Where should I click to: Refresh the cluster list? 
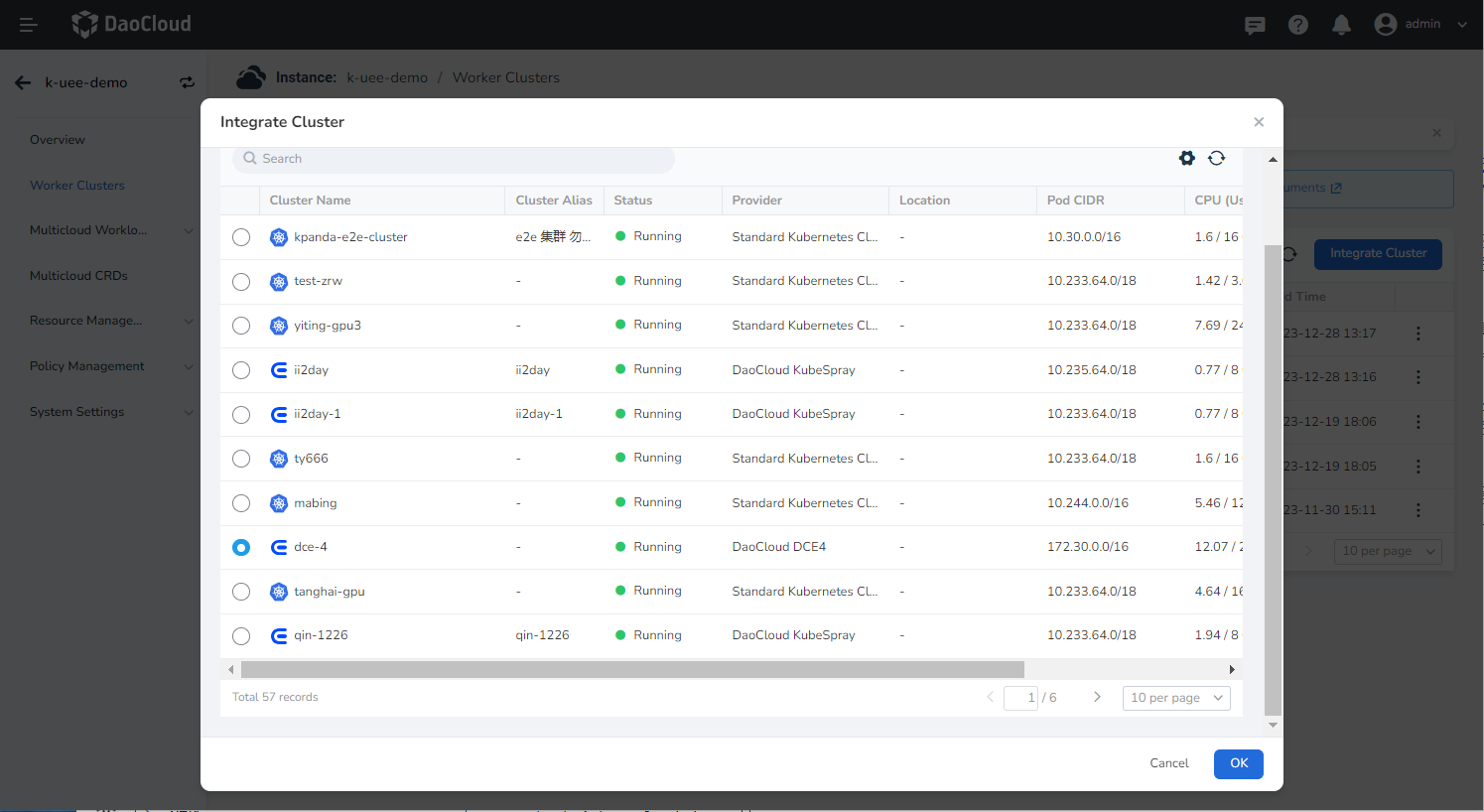(1217, 158)
